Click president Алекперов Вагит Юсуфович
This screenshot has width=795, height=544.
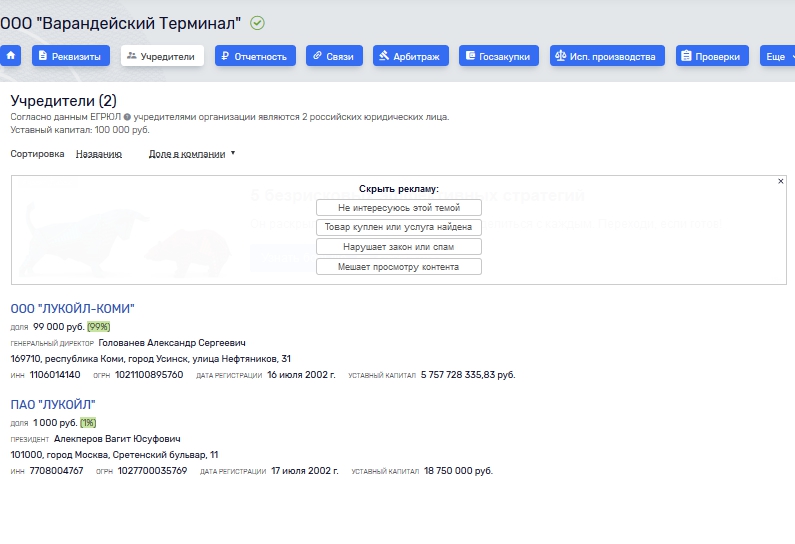click(117, 439)
